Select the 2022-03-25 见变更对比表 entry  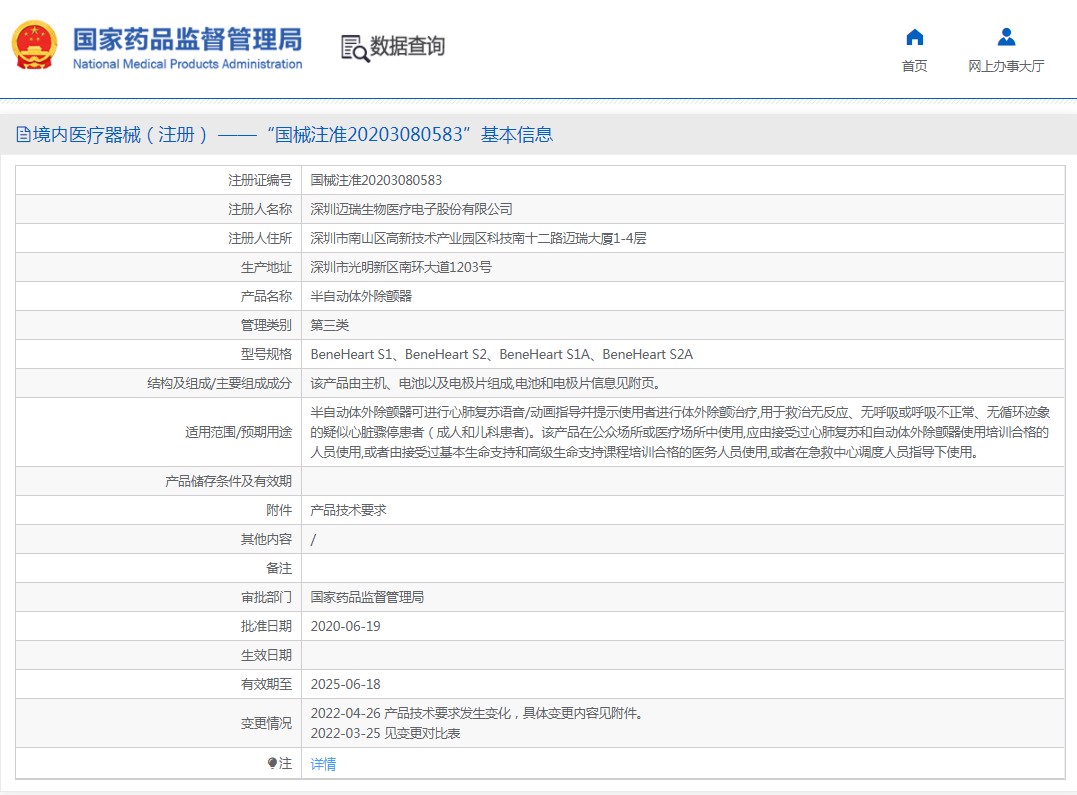(385, 733)
